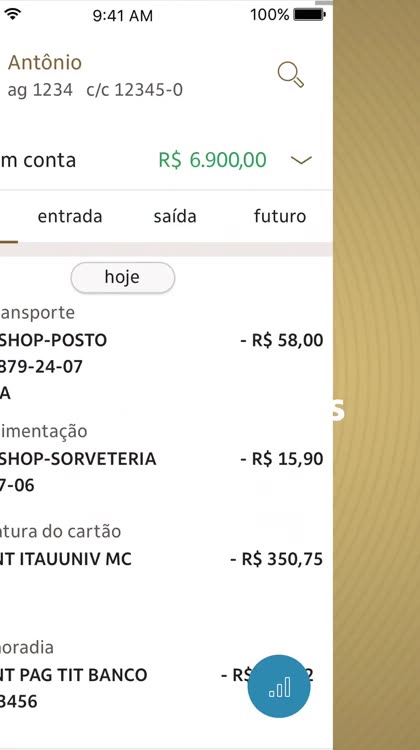
Task: Expand details via R$ 6.900,00 balance
Action: click(x=212, y=160)
